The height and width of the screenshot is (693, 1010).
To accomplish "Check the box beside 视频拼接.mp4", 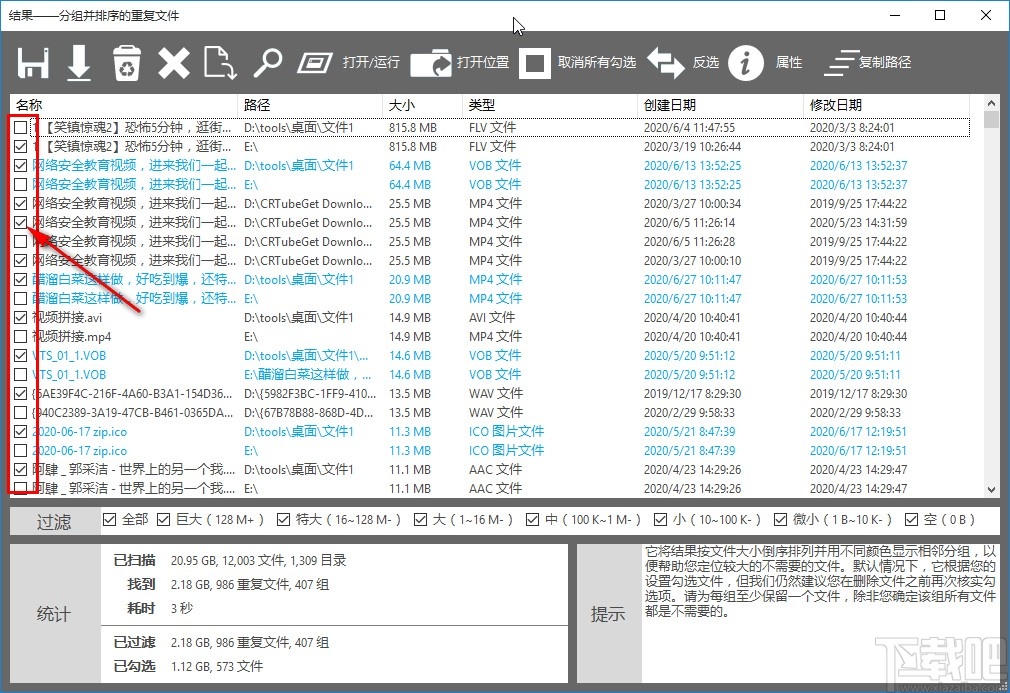I will point(23,336).
